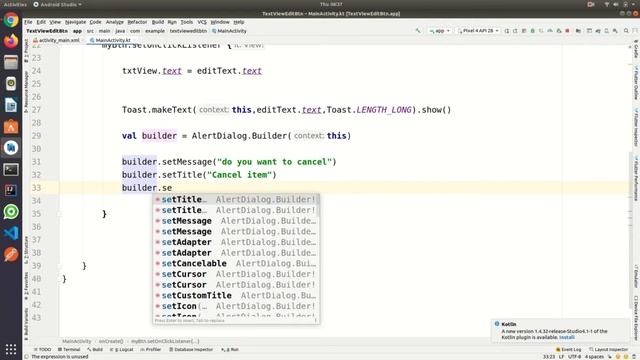Toggle the Build Variants side panel
The height and width of the screenshot is (360, 640).
point(27,323)
